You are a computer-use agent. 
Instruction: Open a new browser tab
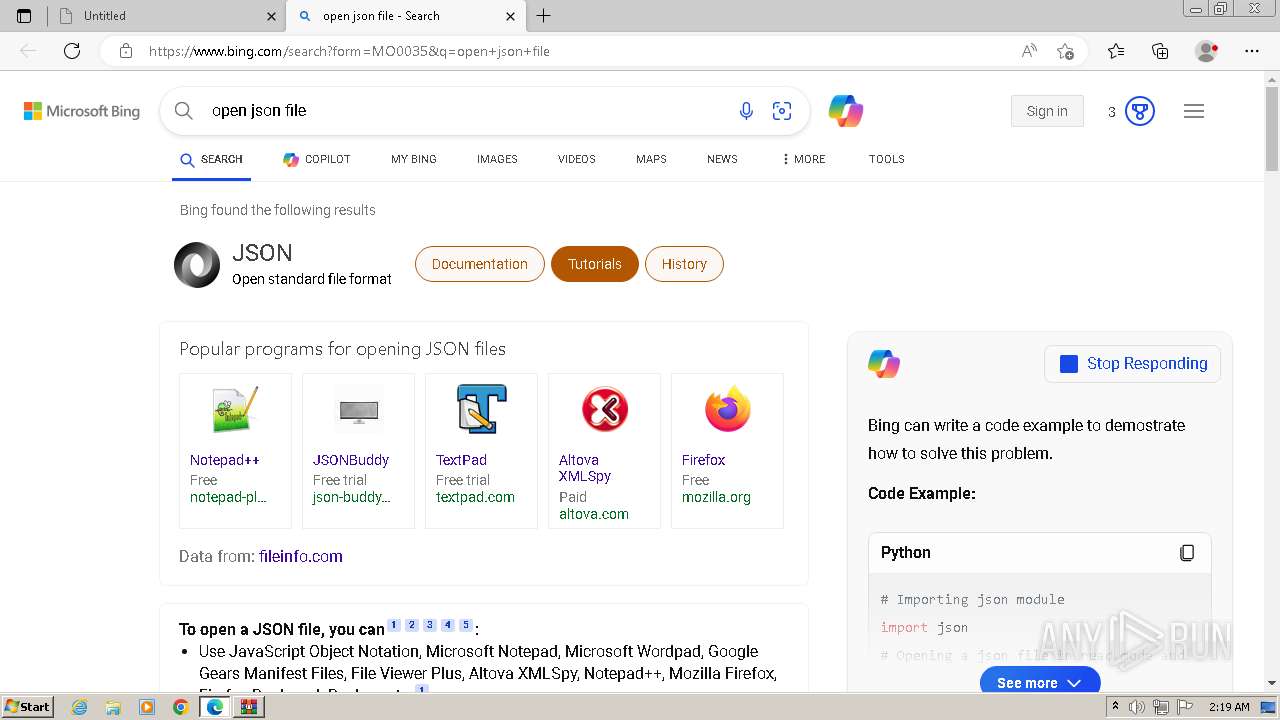544,16
